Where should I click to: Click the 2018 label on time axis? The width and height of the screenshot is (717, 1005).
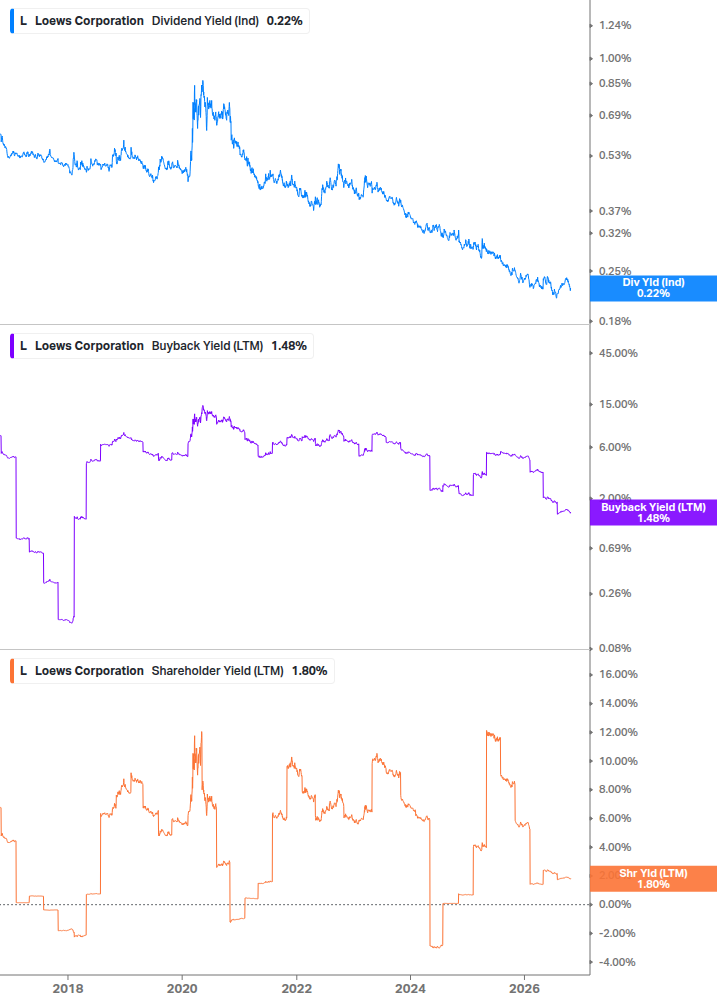pyautogui.click(x=68, y=989)
